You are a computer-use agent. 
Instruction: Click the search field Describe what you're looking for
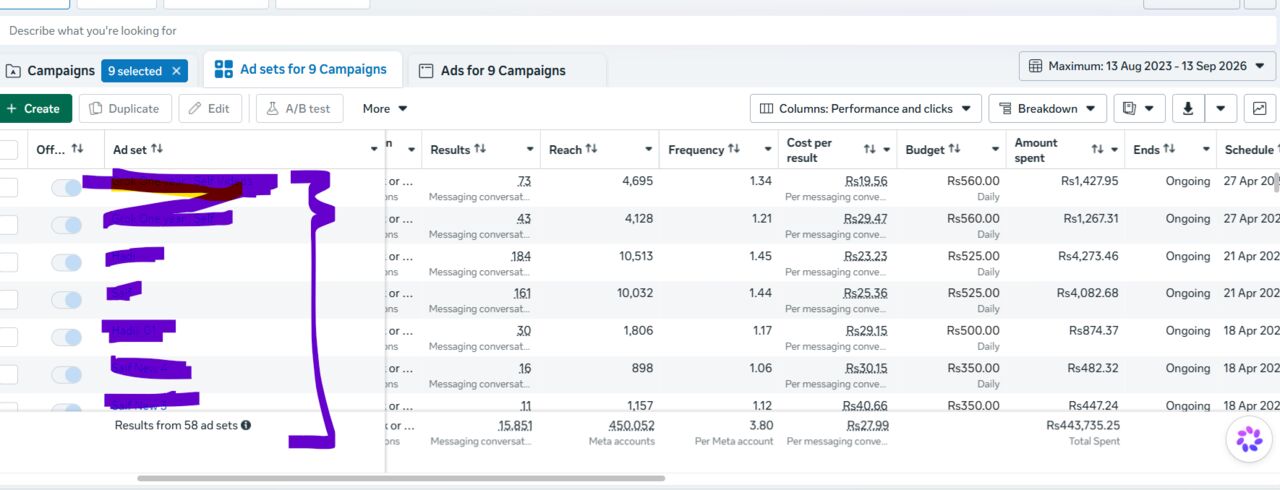(640, 30)
